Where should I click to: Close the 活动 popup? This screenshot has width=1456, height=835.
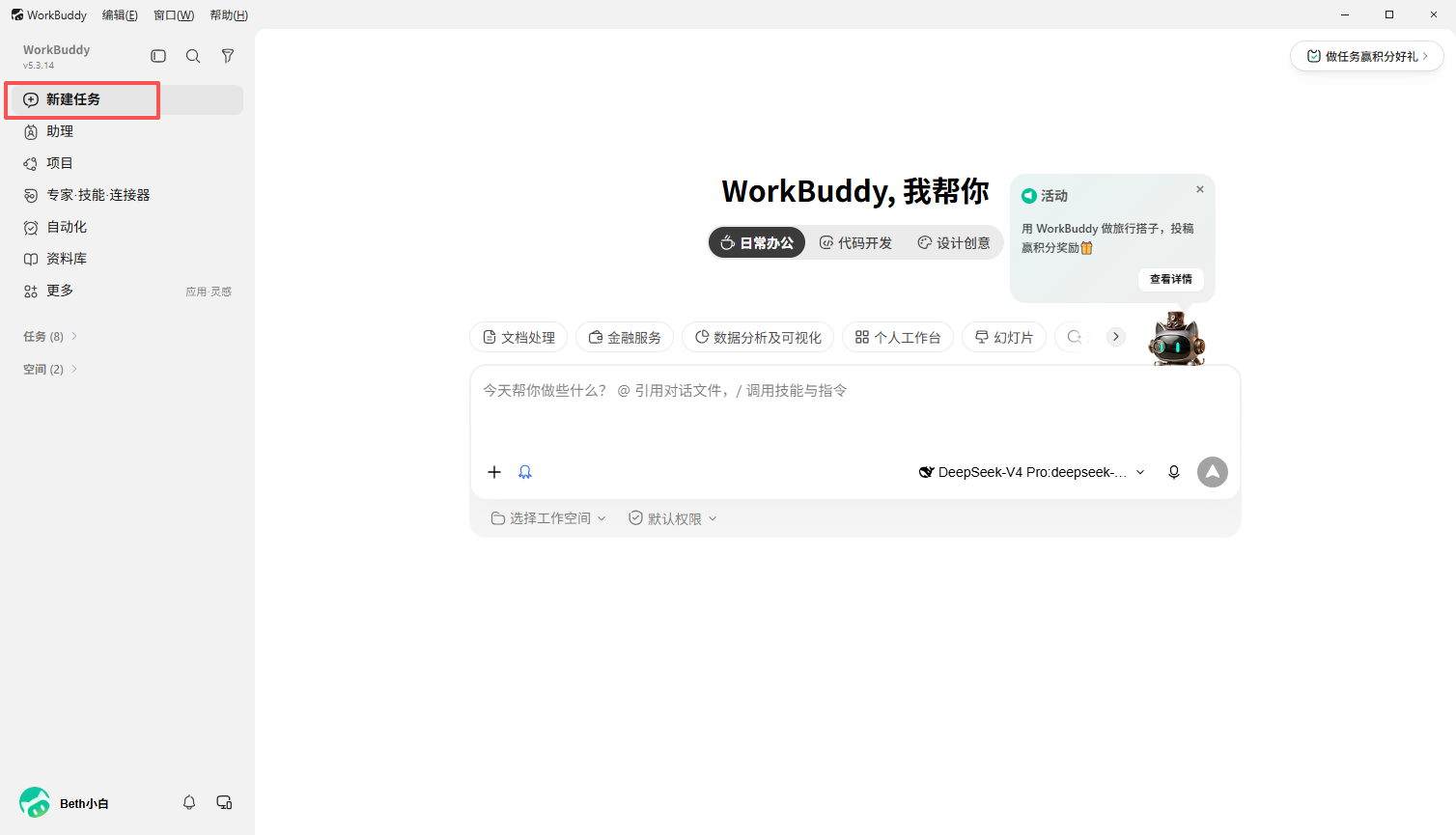(x=1200, y=189)
